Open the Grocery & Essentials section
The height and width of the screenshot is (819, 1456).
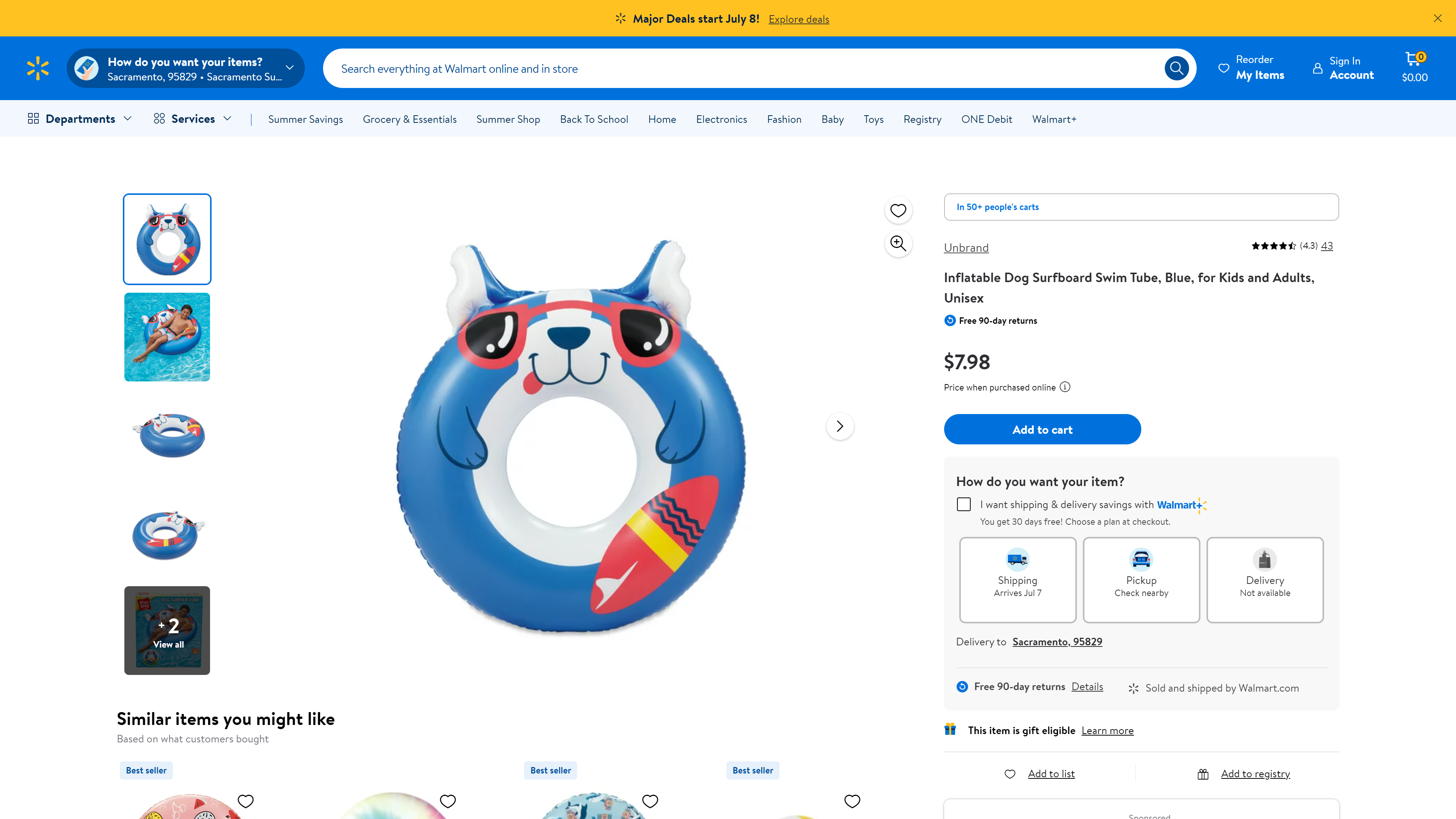409,119
